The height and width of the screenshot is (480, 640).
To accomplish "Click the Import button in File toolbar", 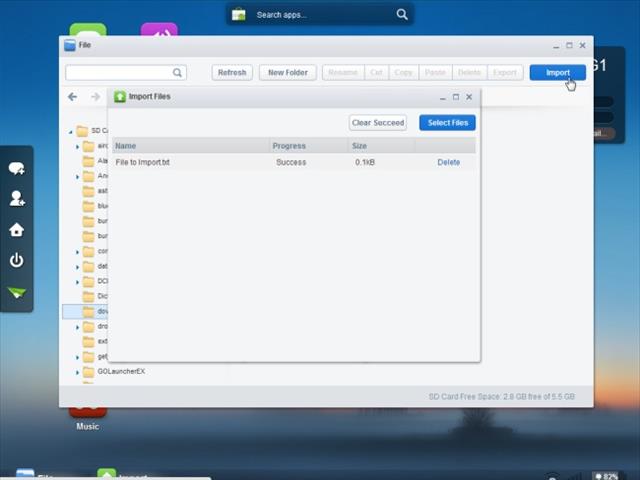I will pos(558,73).
